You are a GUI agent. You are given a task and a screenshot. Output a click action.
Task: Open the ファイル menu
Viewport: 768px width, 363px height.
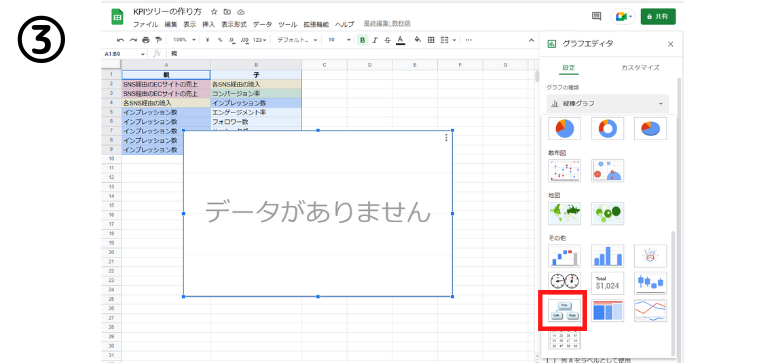(145, 24)
